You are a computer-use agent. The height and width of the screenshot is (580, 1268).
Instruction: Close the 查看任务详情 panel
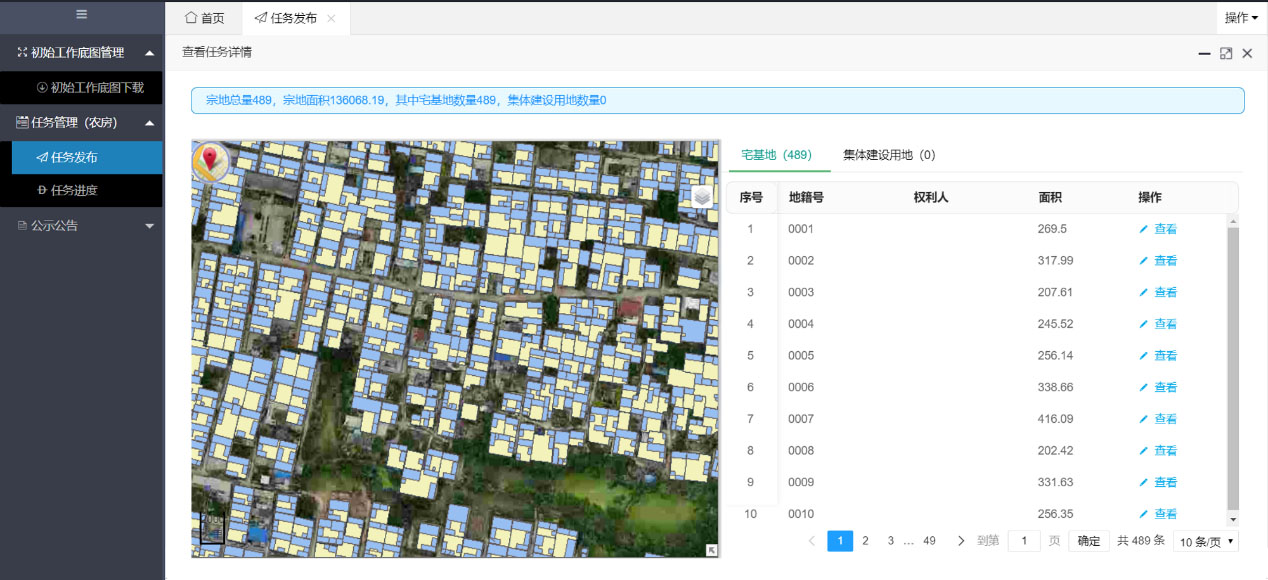tap(1247, 53)
